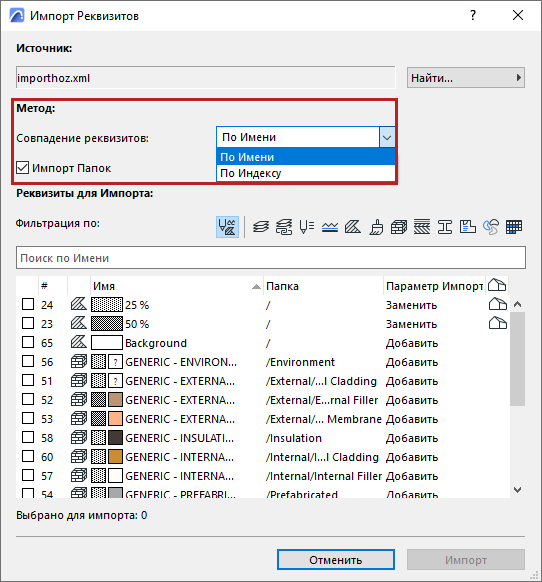Click the question mark help button
The height and width of the screenshot is (582, 542).
(473, 15)
